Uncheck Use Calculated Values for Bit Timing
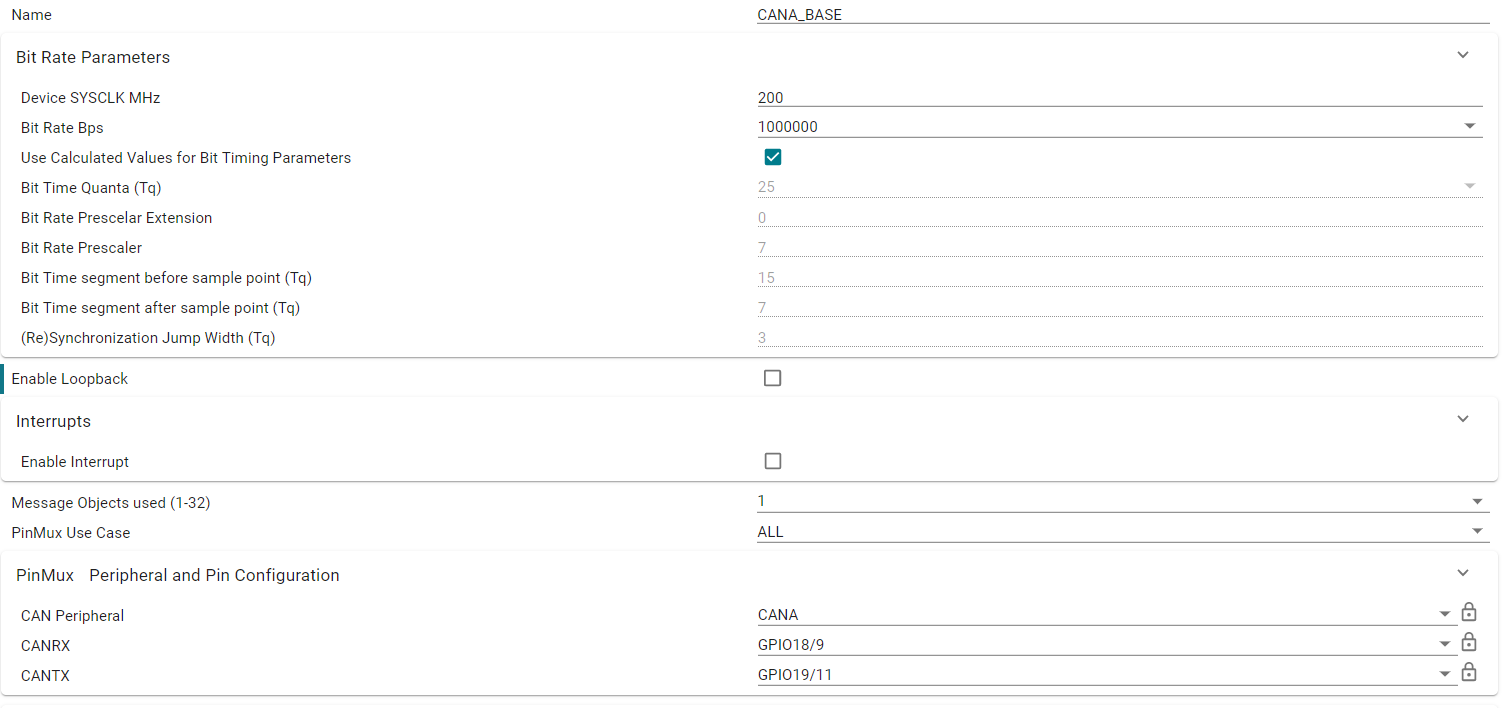This screenshot has width=1502, height=708. (772, 157)
